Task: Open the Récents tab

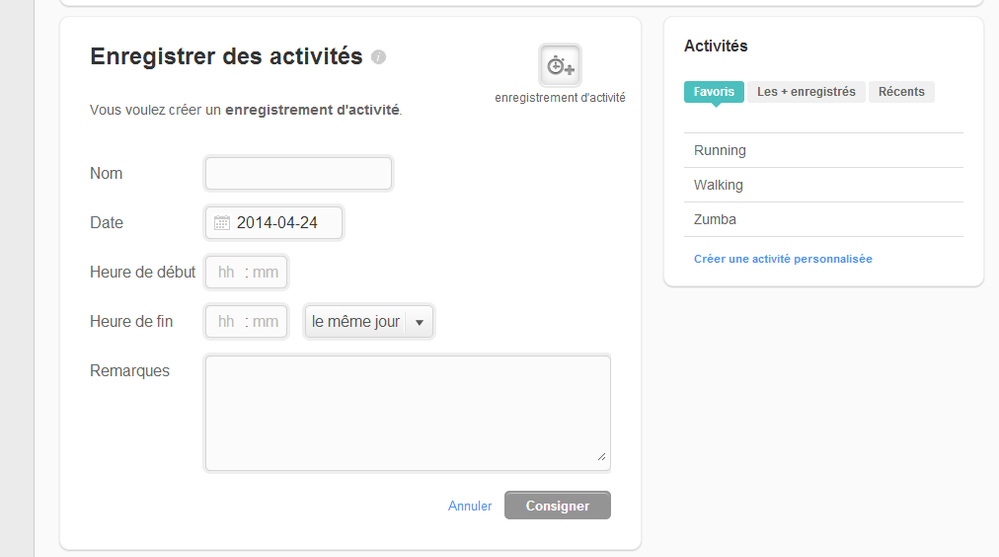Action: click(x=901, y=92)
